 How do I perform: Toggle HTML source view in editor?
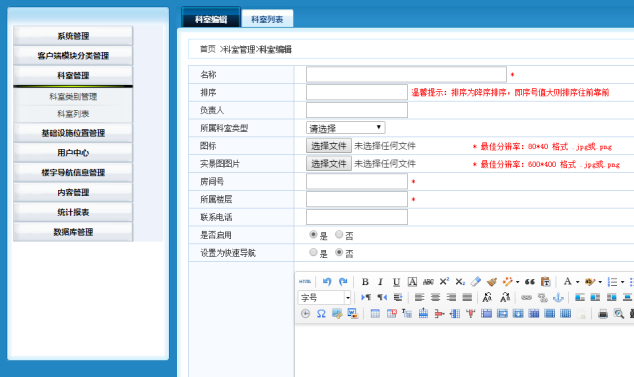click(x=305, y=282)
